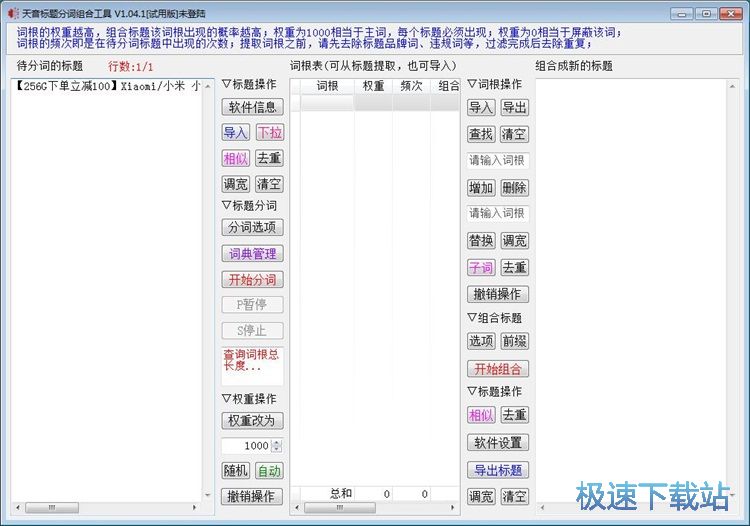Click the 导出 button in 词根操作
Image resolution: width=750 pixels, height=526 pixels.
tap(514, 108)
